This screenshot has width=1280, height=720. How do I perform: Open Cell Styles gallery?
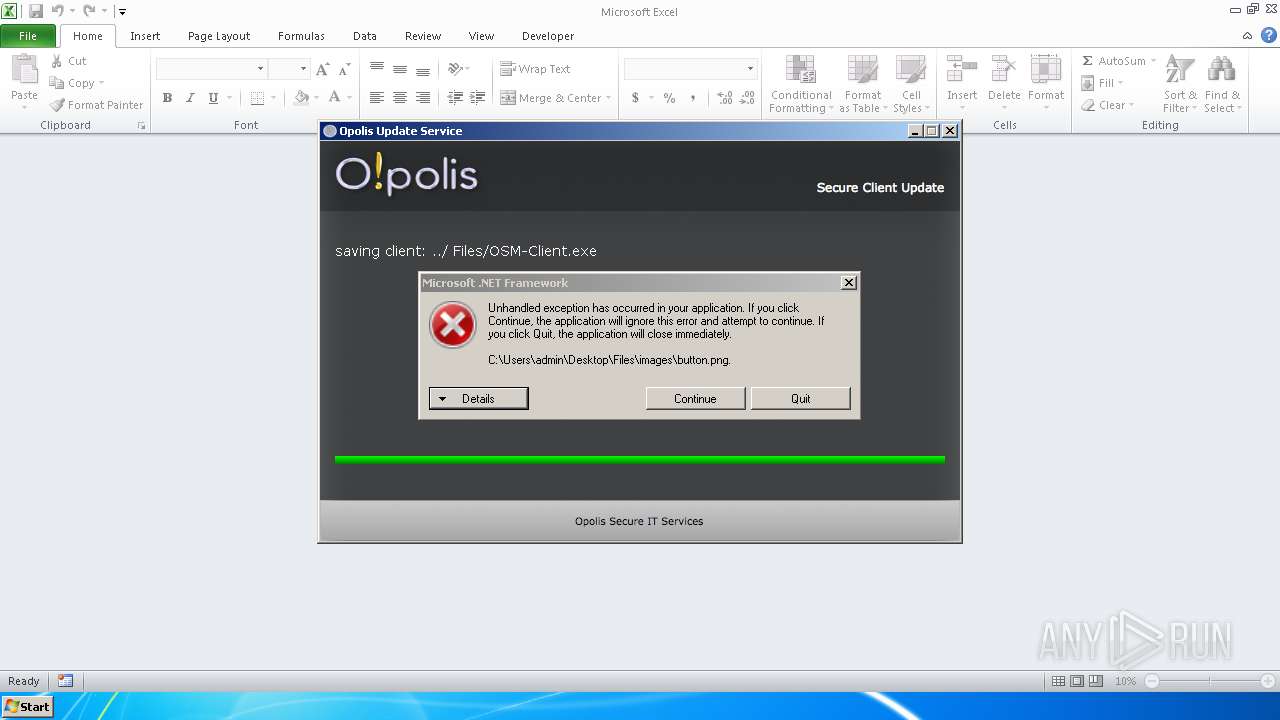click(911, 84)
